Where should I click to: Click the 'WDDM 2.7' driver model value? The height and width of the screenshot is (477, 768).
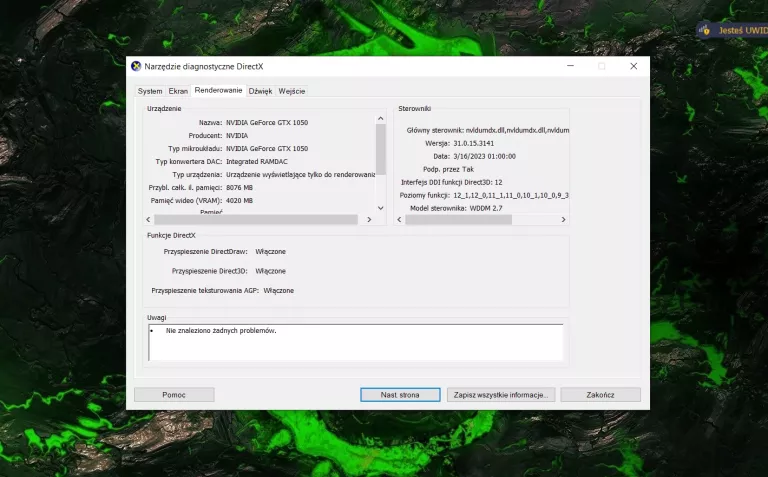tap(486, 208)
